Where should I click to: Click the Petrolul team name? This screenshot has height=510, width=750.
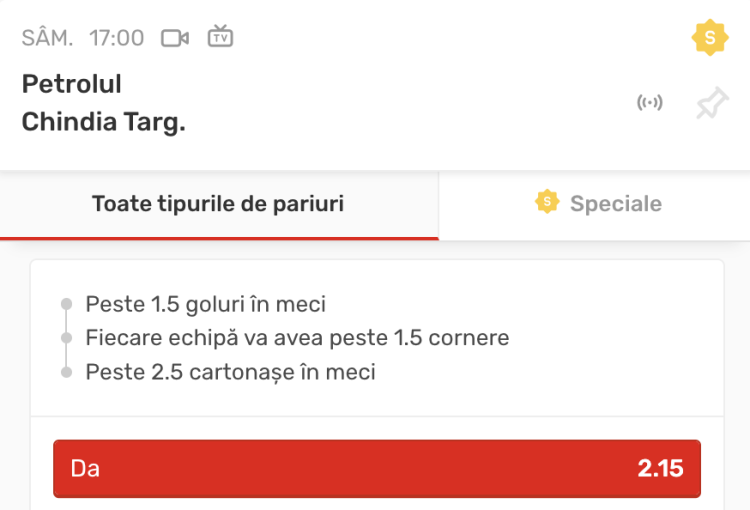pos(72,84)
